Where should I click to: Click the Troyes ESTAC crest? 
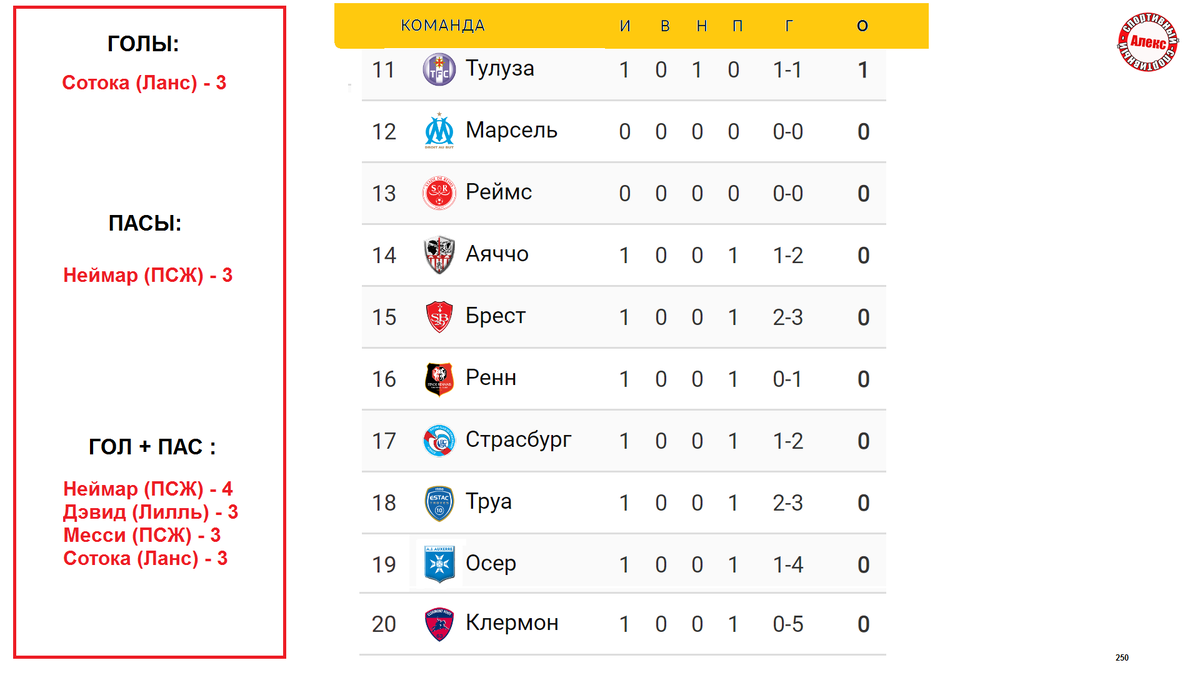tap(439, 503)
